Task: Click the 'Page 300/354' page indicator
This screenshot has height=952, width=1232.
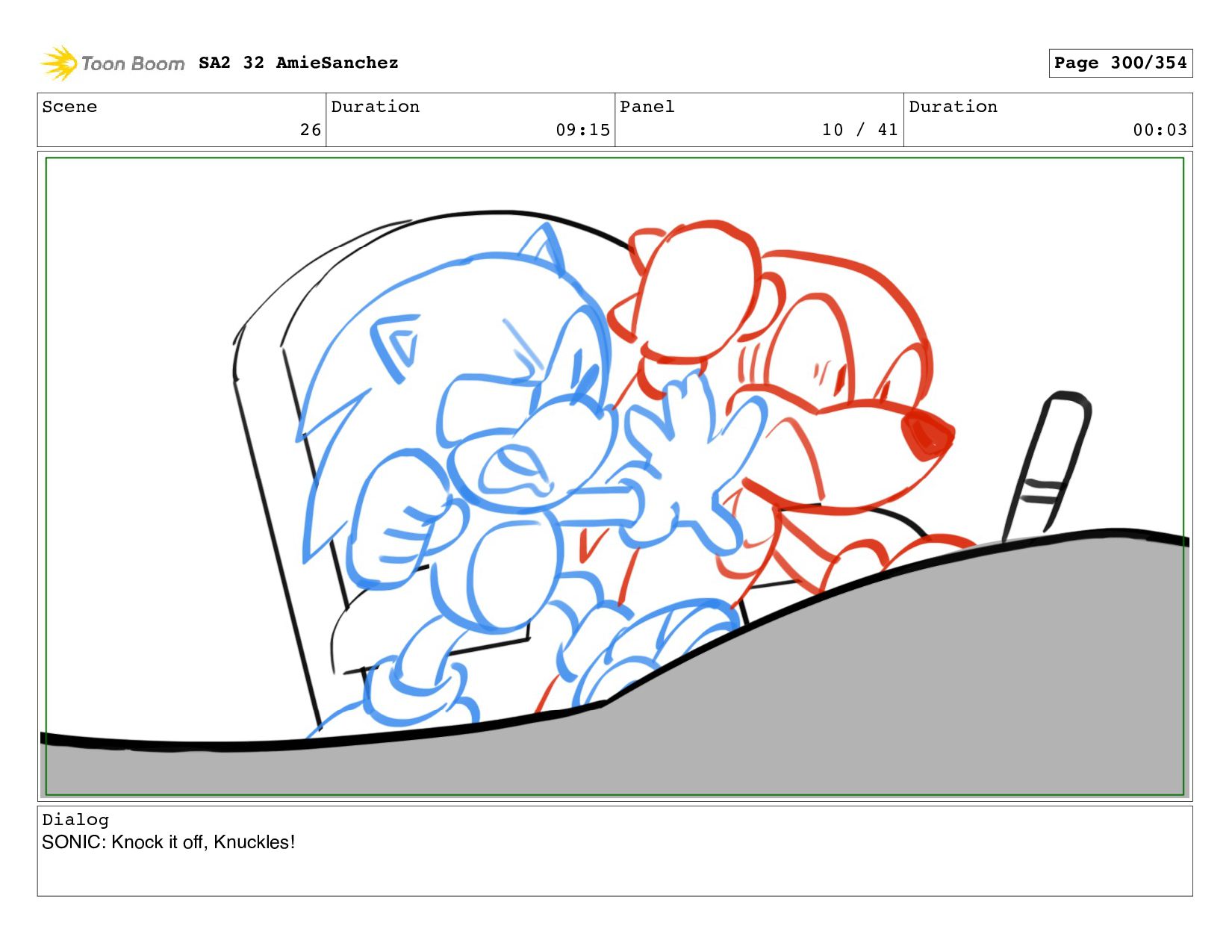Action: pos(1120,63)
